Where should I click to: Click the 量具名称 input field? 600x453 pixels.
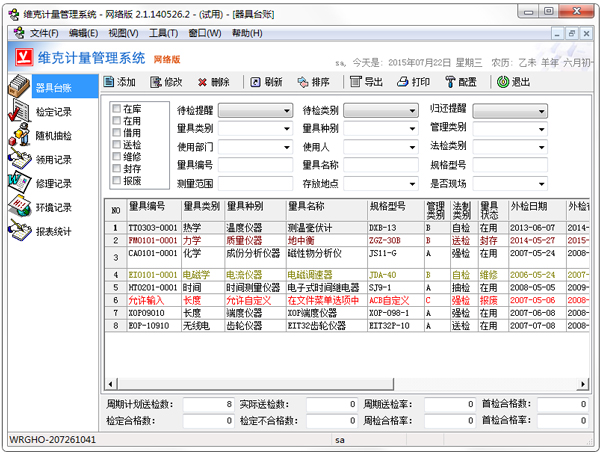coord(381,165)
